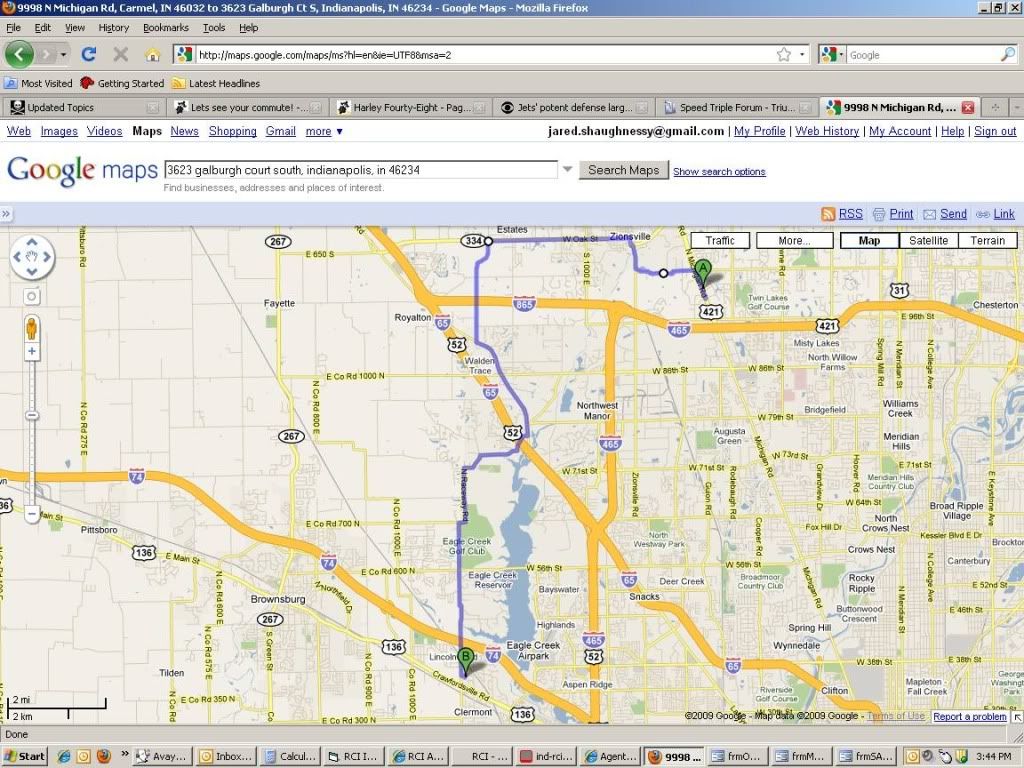1024x768 pixels.
Task: Click the Link link for this map
Action: [1004, 214]
